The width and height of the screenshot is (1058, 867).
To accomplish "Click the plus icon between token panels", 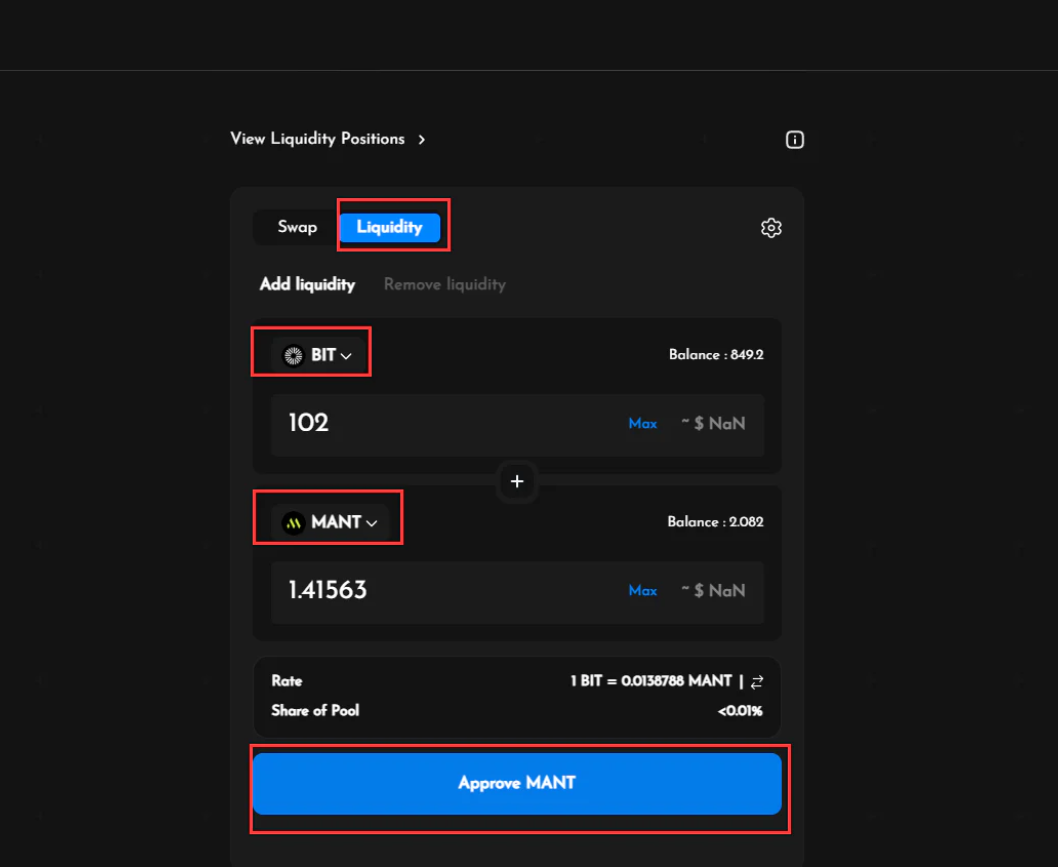I will [517, 481].
